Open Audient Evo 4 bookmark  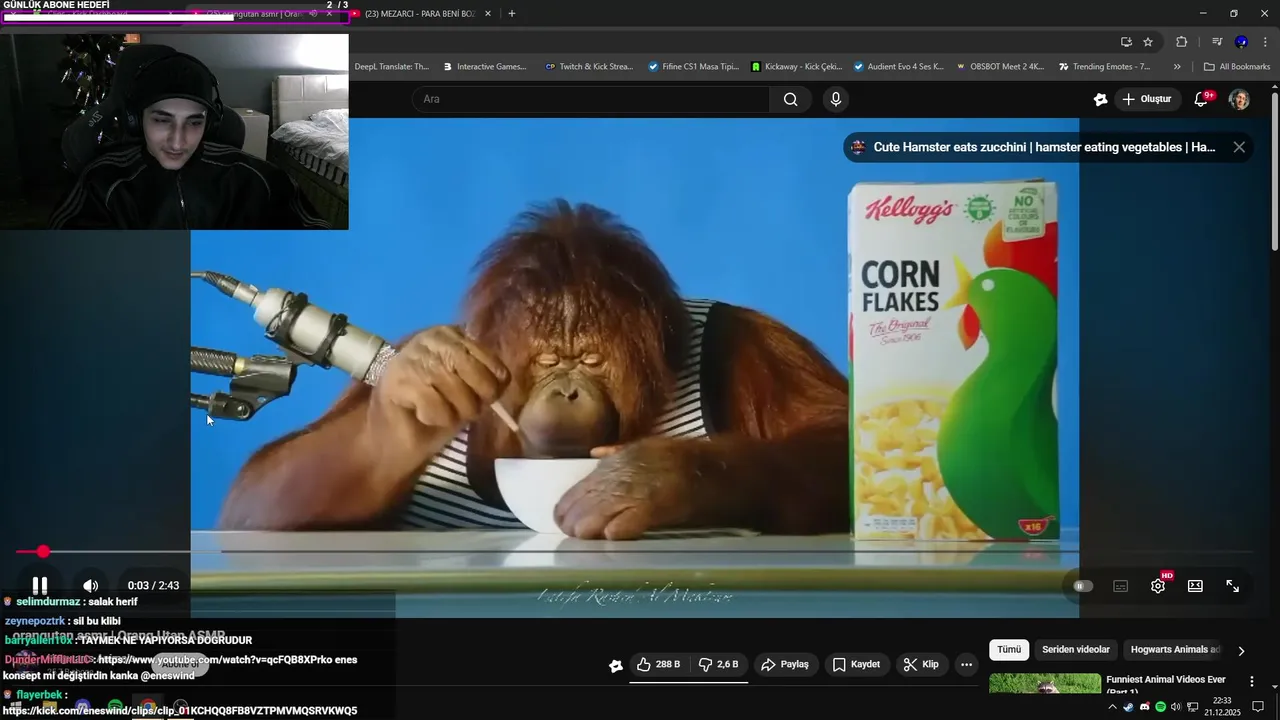(x=898, y=67)
